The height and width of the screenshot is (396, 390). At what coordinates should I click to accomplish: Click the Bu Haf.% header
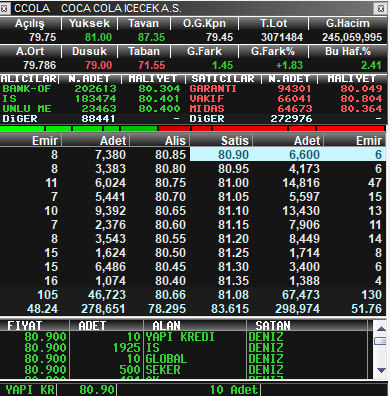click(348, 51)
